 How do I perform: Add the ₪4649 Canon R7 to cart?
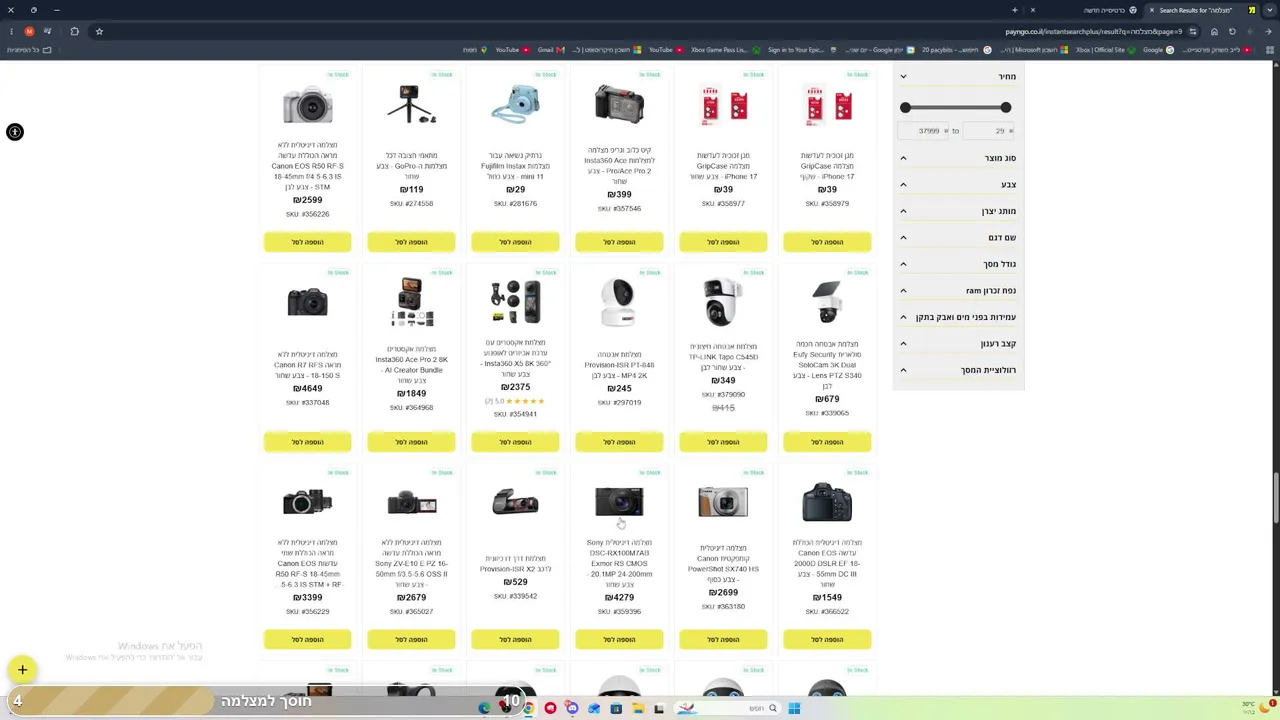(x=307, y=442)
